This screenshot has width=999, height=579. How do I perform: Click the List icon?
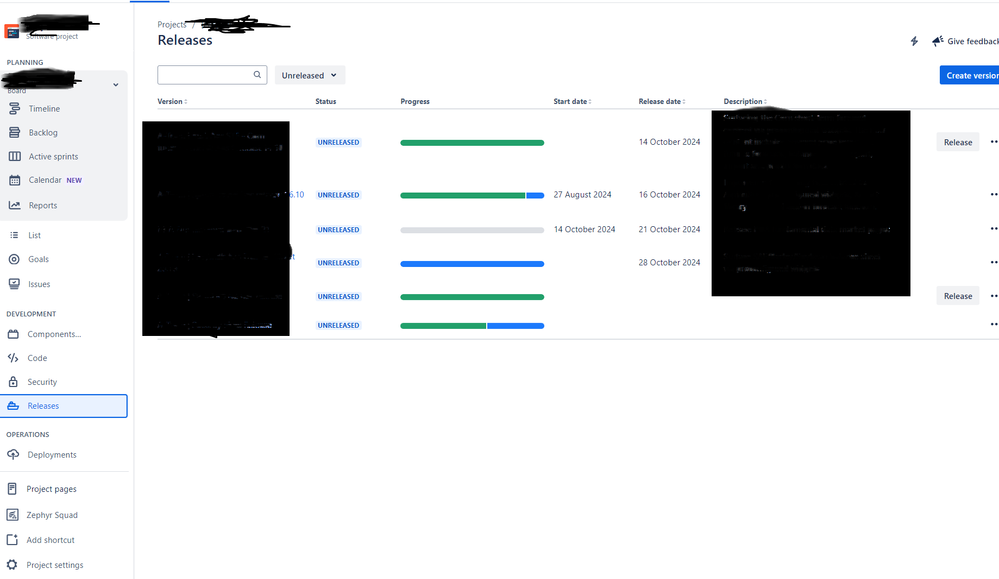[x=14, y=235]
